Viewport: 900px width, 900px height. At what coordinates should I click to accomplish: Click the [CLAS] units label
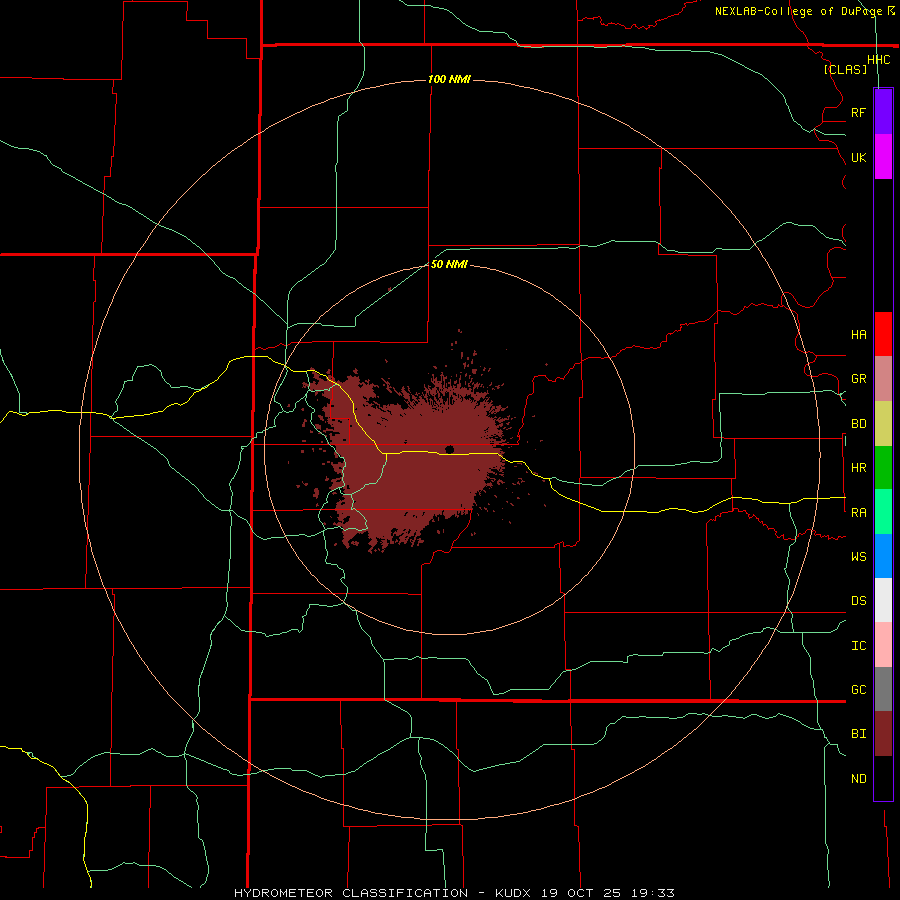(845, 69)
